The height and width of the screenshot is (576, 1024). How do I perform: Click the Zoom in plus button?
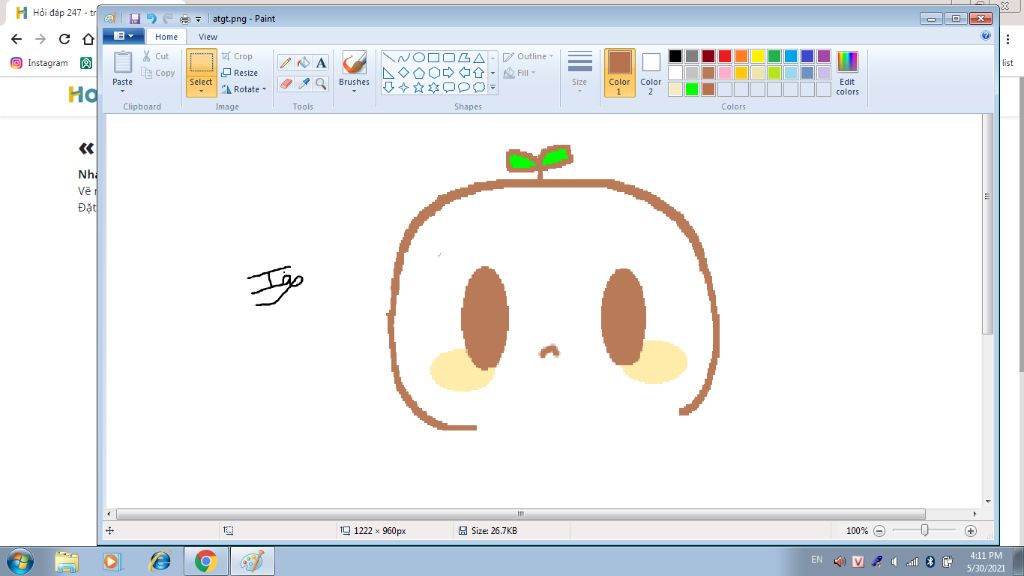(x=970, y=531)
